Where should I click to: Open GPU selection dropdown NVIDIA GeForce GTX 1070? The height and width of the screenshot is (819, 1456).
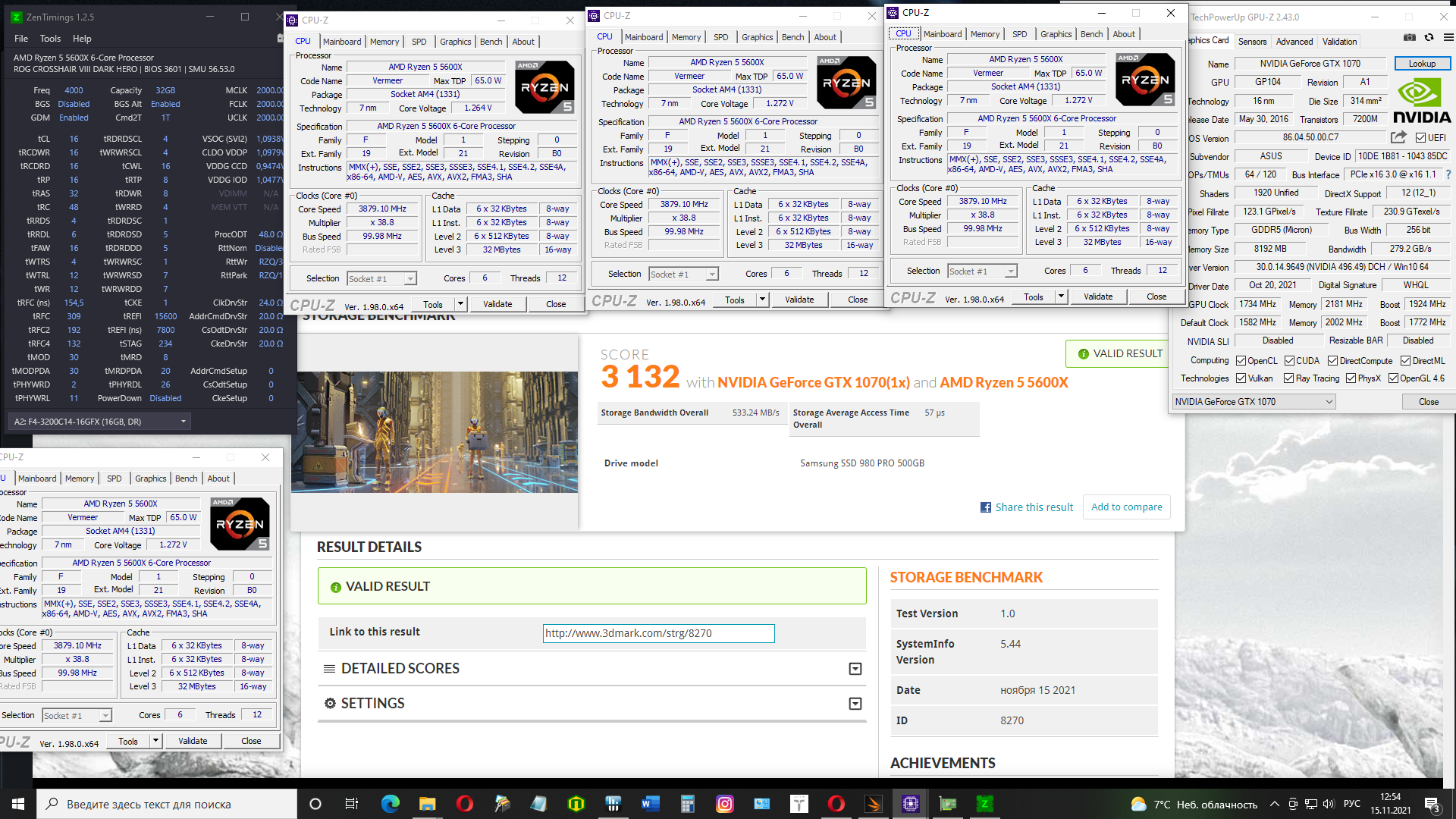click(x=1254, y=402)
